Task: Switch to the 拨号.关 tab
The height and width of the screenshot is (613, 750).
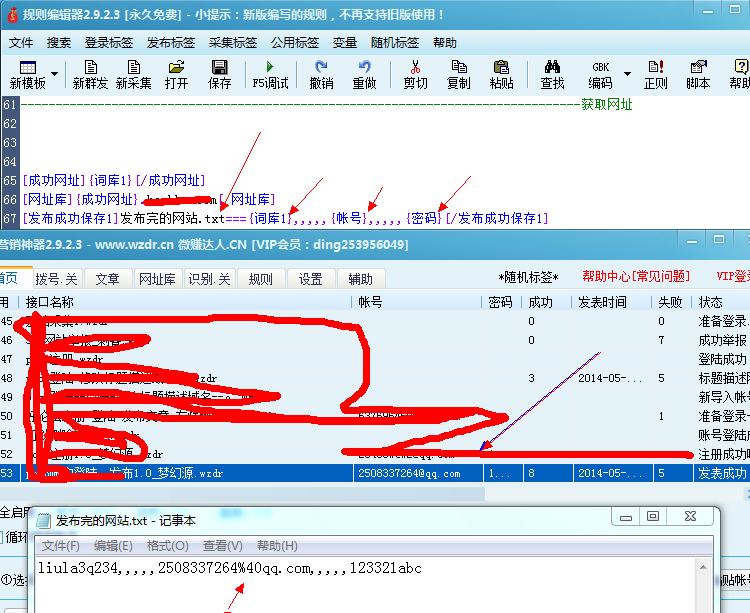Action: tap(57, 279)
